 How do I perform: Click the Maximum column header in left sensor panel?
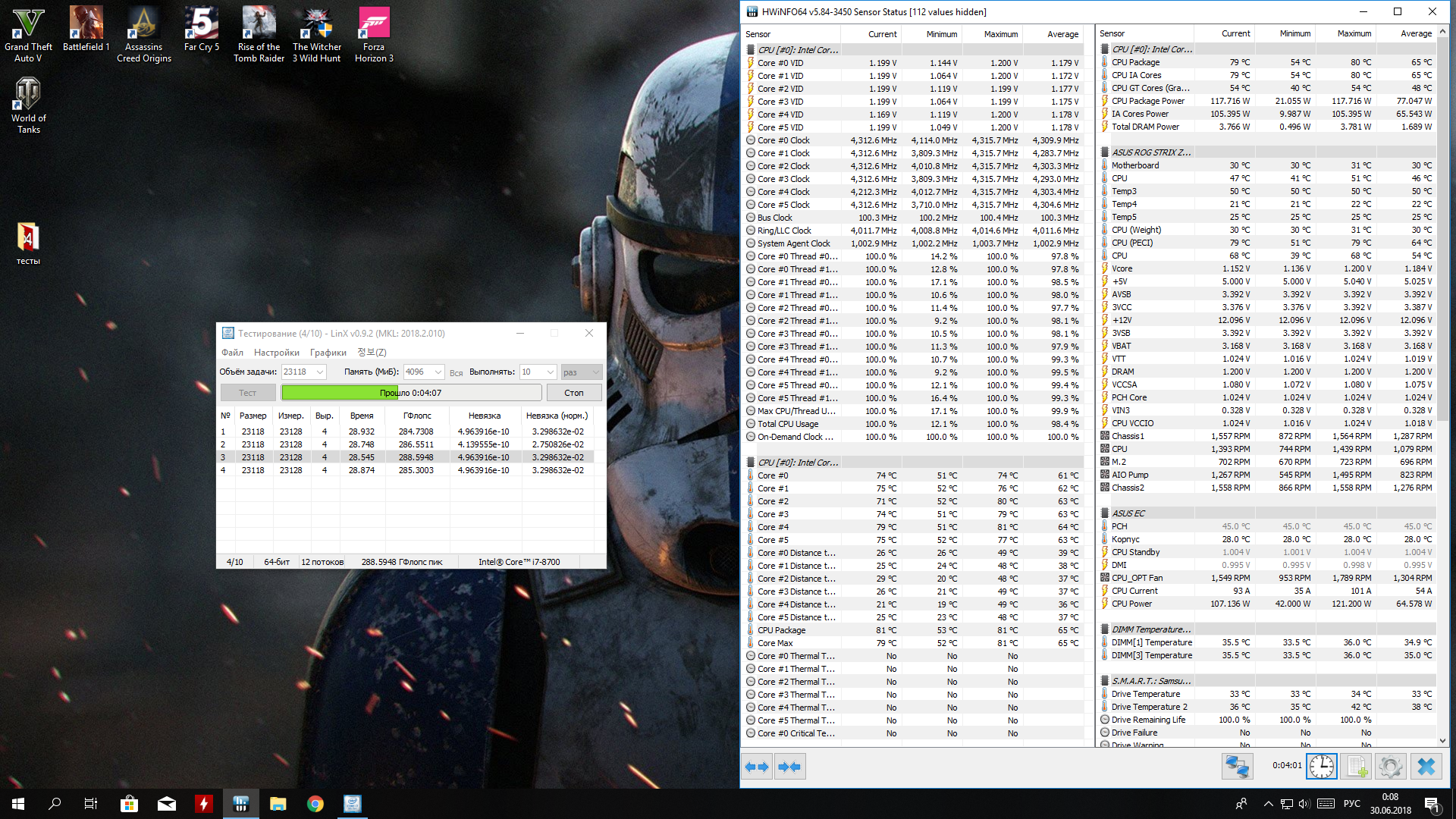[1000, 34]
